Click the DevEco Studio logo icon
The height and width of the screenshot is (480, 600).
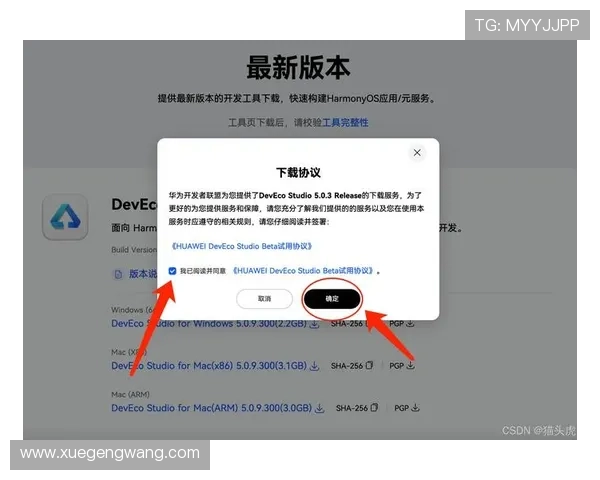tap(65, 217)
